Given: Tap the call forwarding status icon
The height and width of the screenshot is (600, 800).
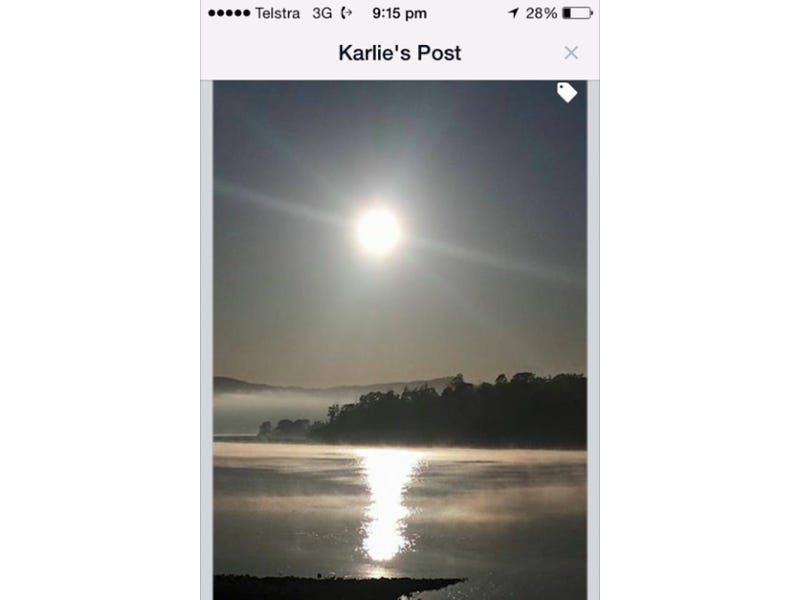Looking at the screenshot, I should click(x=346, y=13).
